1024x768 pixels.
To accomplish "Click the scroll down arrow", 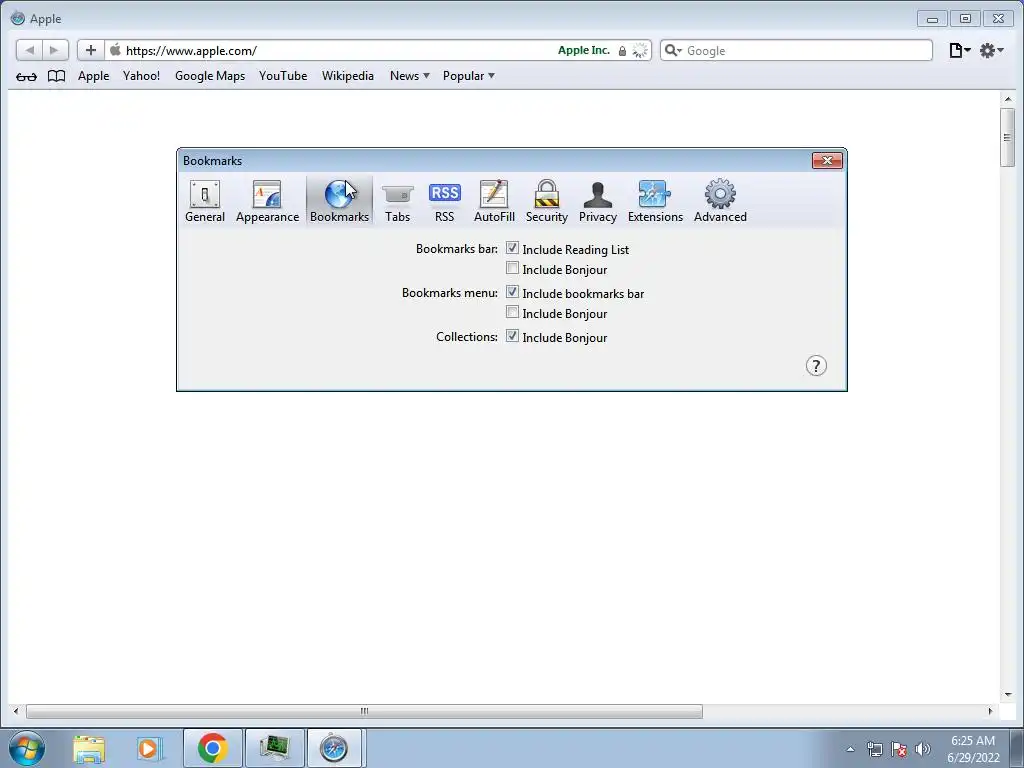I will (1008, 695).
